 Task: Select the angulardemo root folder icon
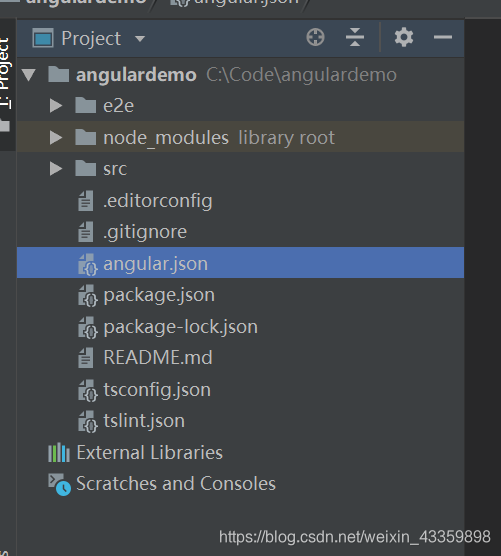coord(59,74)
